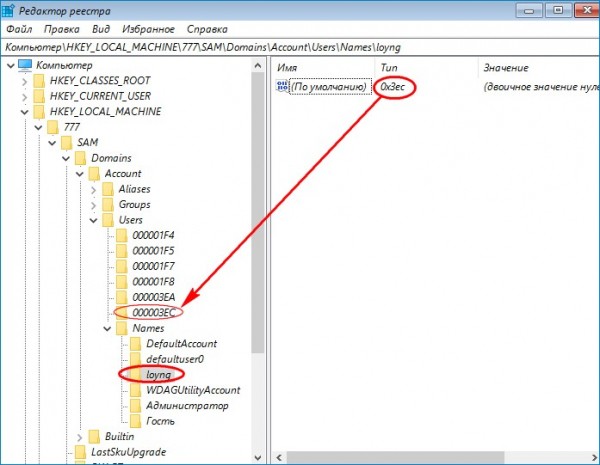The height and width of the screenshot is (465, 600).
Task: Click the tree pane scroll up arrow
Action: pos(258,66)
